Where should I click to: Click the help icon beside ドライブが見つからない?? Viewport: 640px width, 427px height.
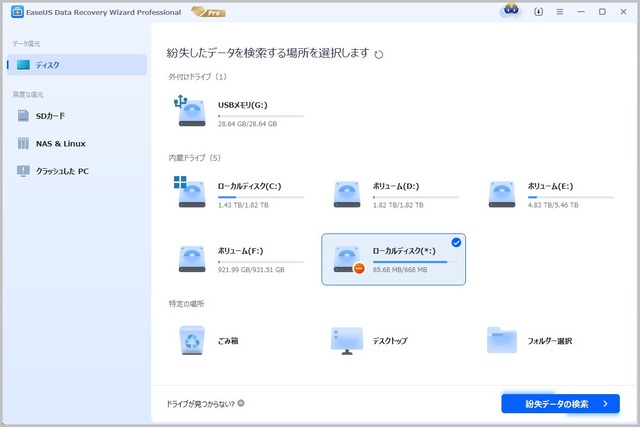coord(241,403)
